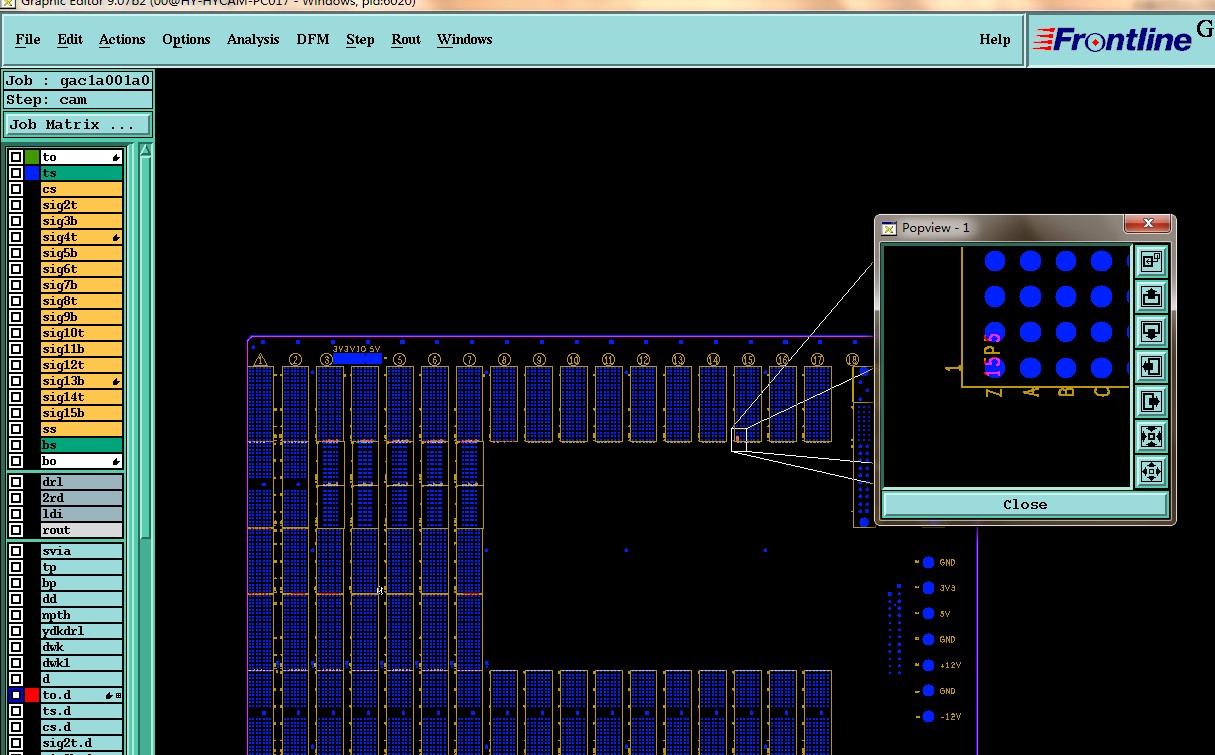1215x755 pixels.
Task: Select the sig3b layer name
Action: click(x=81, y=221)
